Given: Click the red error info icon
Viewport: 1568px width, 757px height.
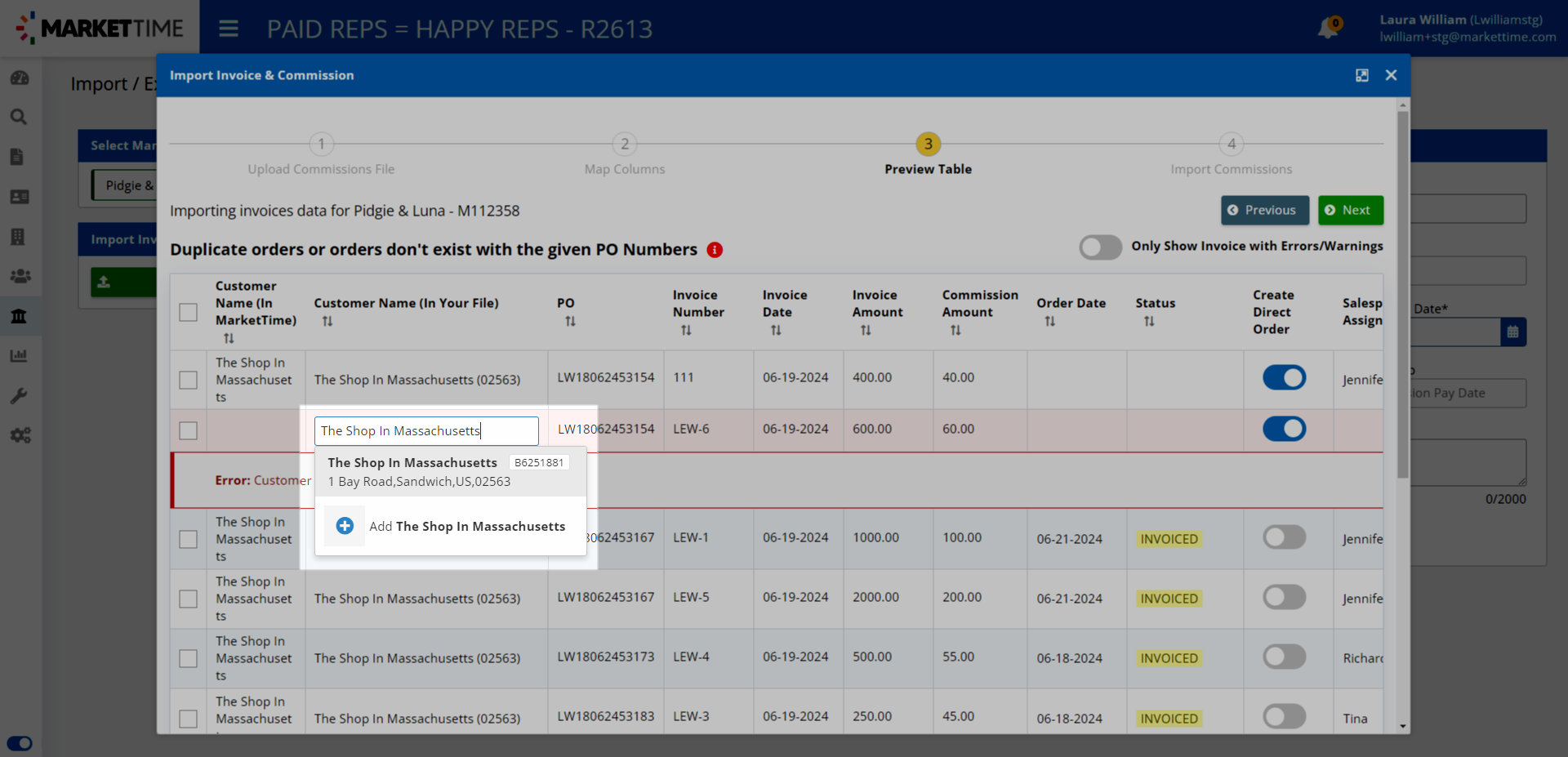Looking at the screenshot, I should (715, 250).
